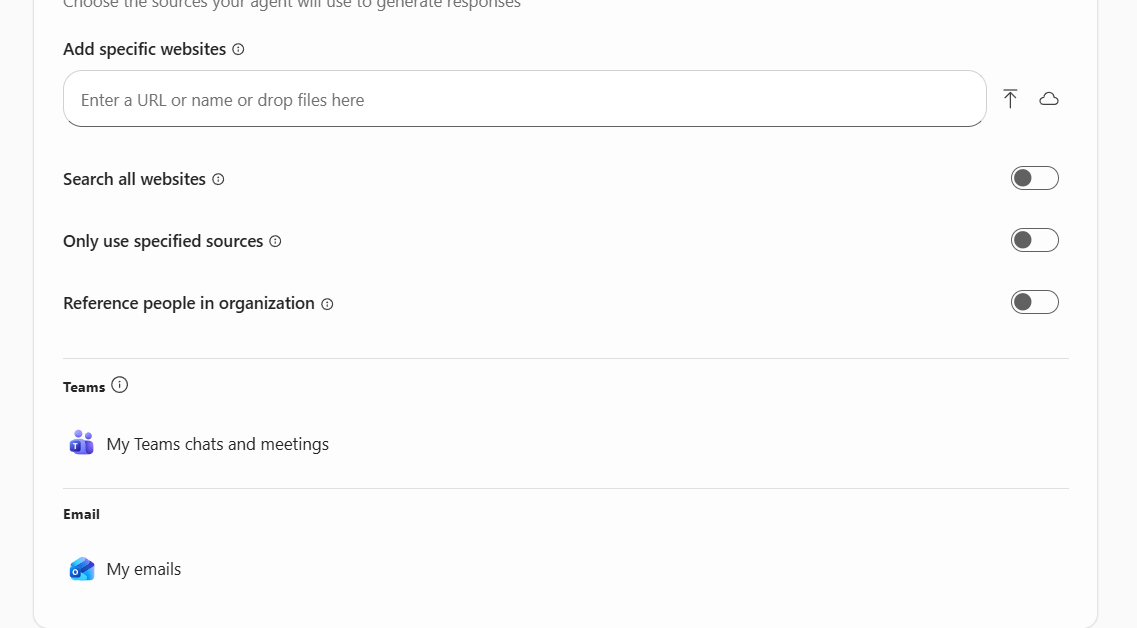Image resolution: width=1137 pixels, height=628 pixels.
Task: Click the upload files arrow icon
Action: pyautogui.click(x=1010, y=99)
